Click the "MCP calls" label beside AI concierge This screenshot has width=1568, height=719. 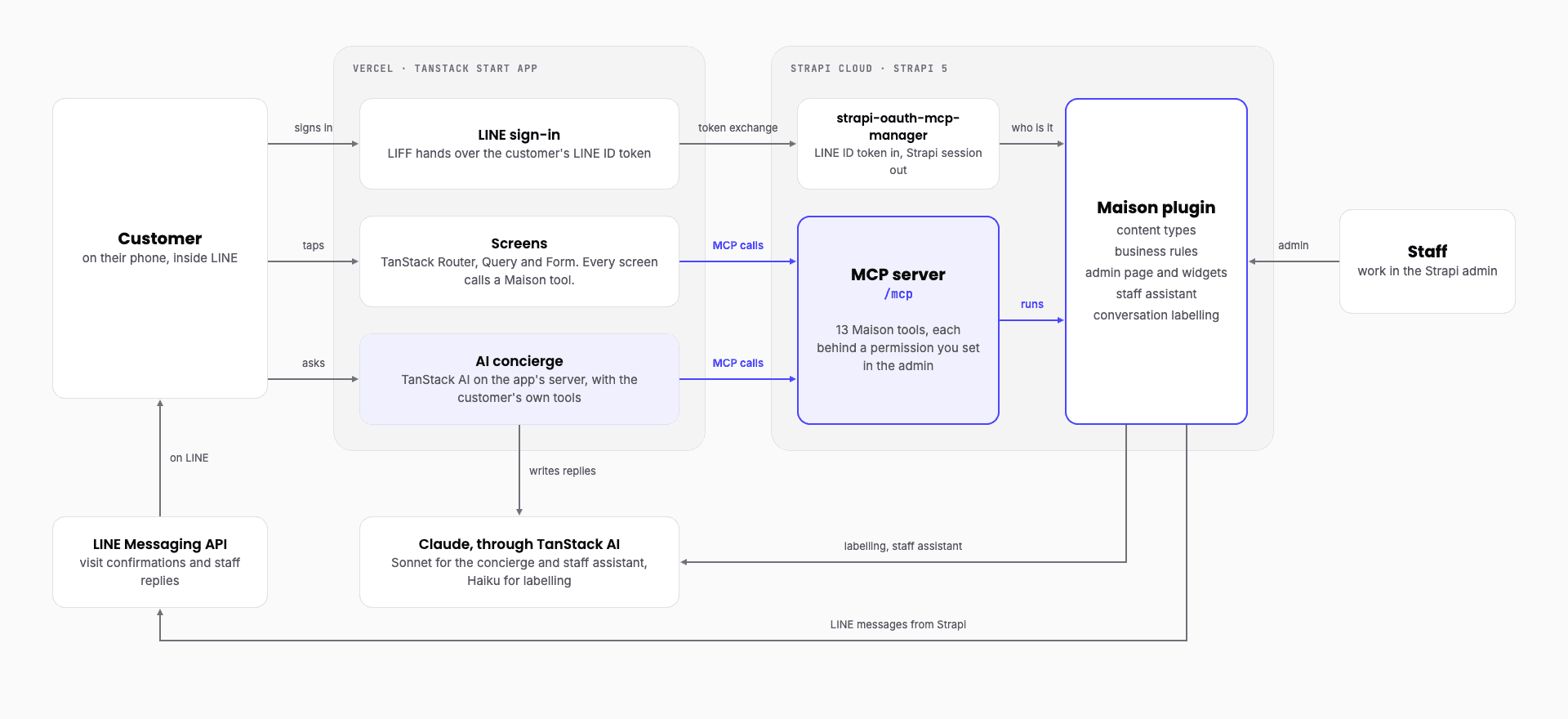[738, 363]
